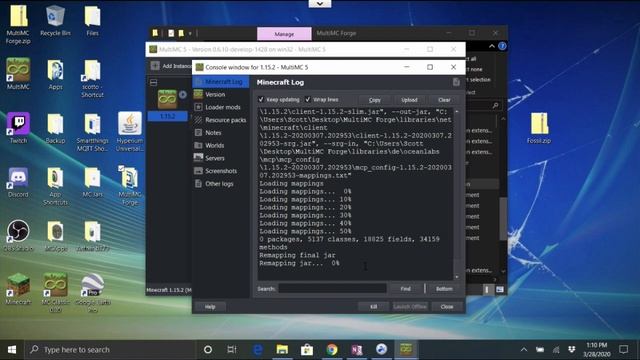Viewport: 640px width, 360px height.
Task: Click the Upload log button
Action: point(409,100)
